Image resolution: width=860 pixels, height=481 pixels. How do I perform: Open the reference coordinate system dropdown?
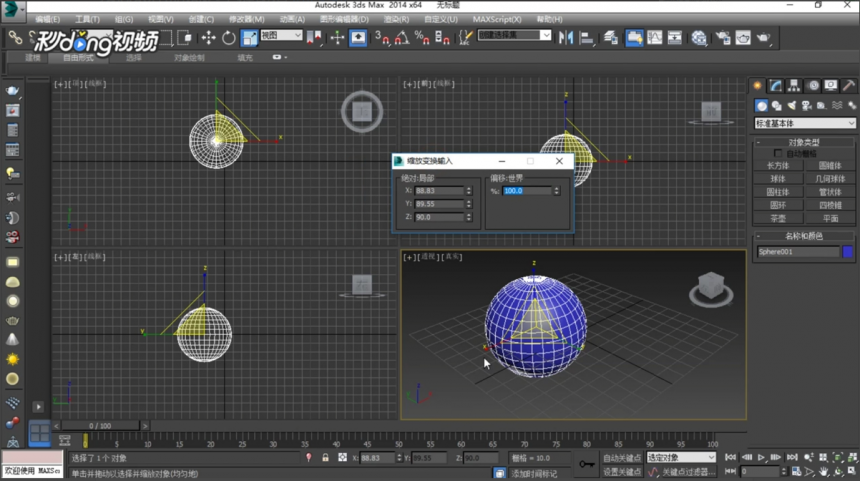(x=281, y=36)
